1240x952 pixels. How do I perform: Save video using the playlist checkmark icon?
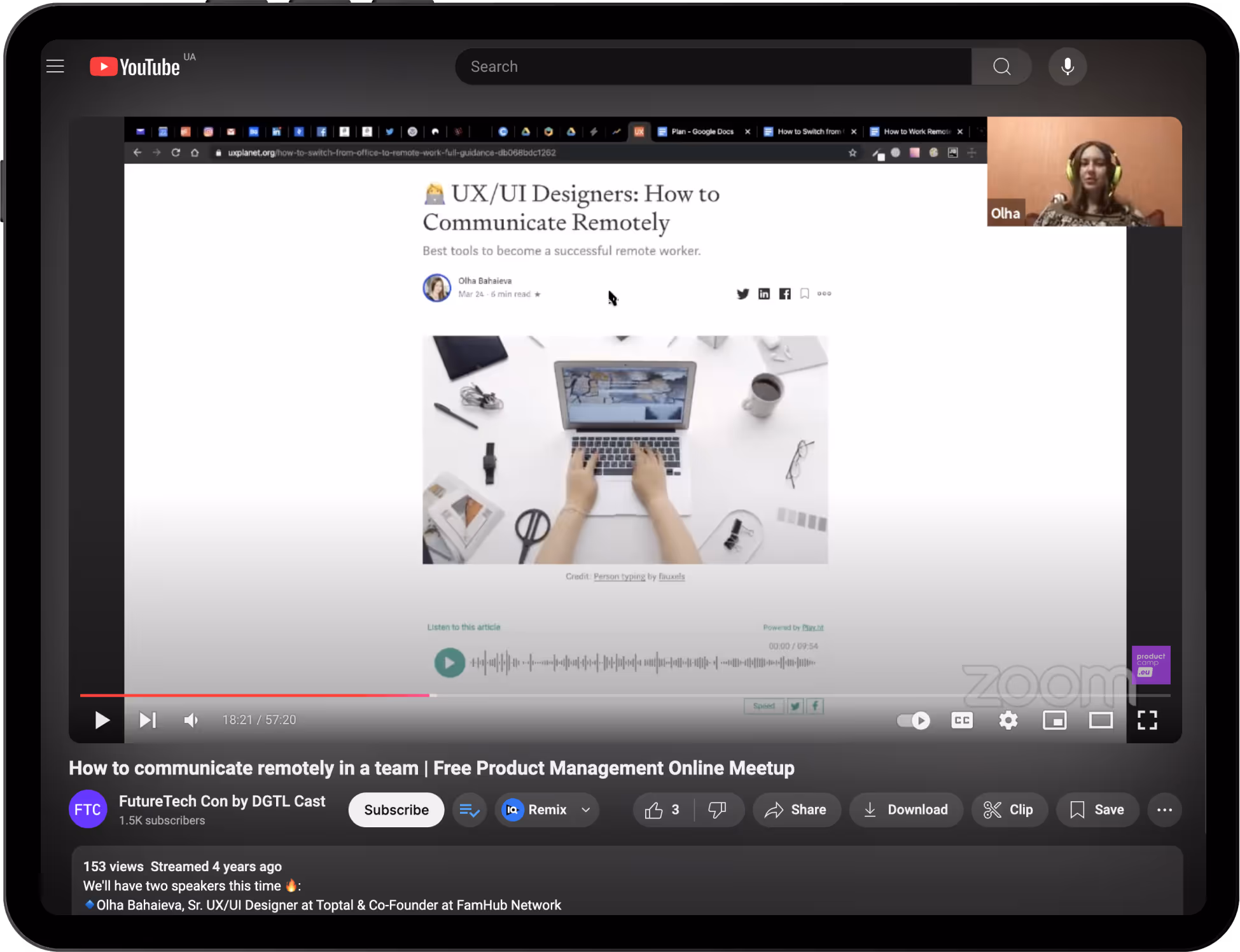tap(469, 809)
